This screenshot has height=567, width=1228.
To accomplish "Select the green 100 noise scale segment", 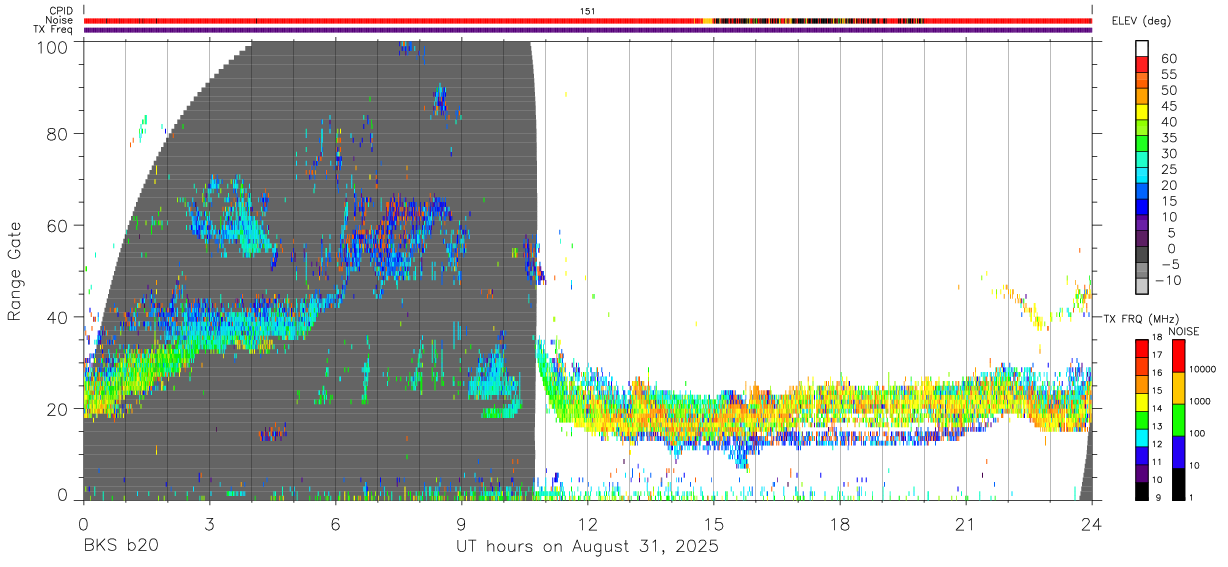I will (x=1180, y=420).
